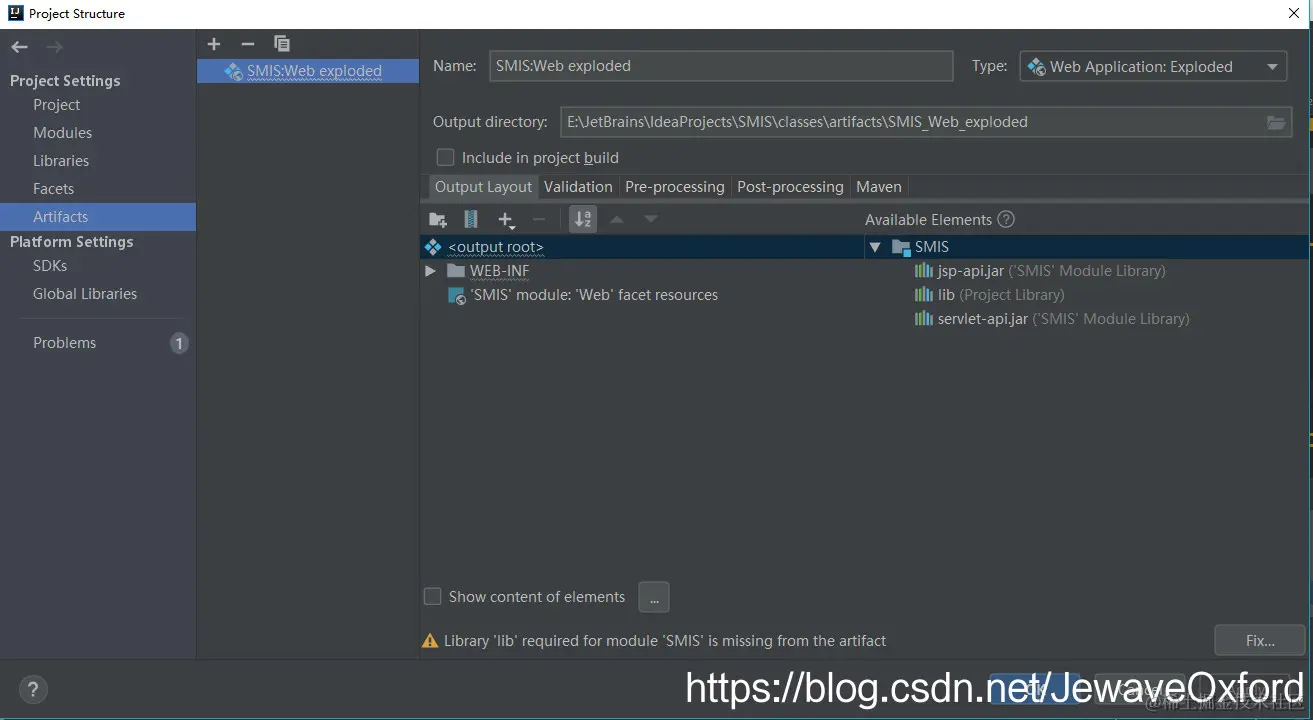
Task: Click help icon beside Available Elements
Action: pyautogui.click(x=1007, y=219)
